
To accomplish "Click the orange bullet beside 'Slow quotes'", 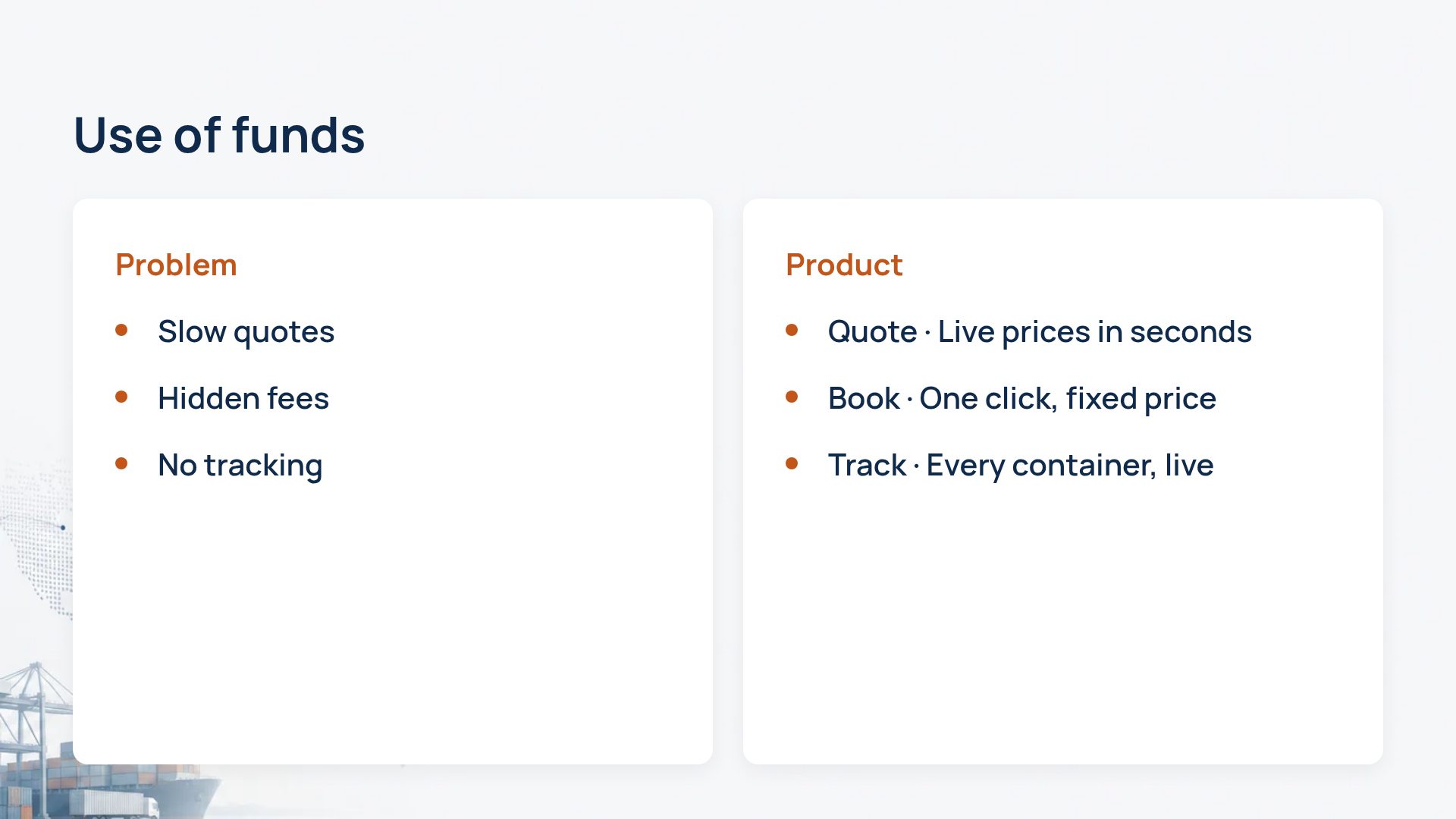I will (121, 330).
